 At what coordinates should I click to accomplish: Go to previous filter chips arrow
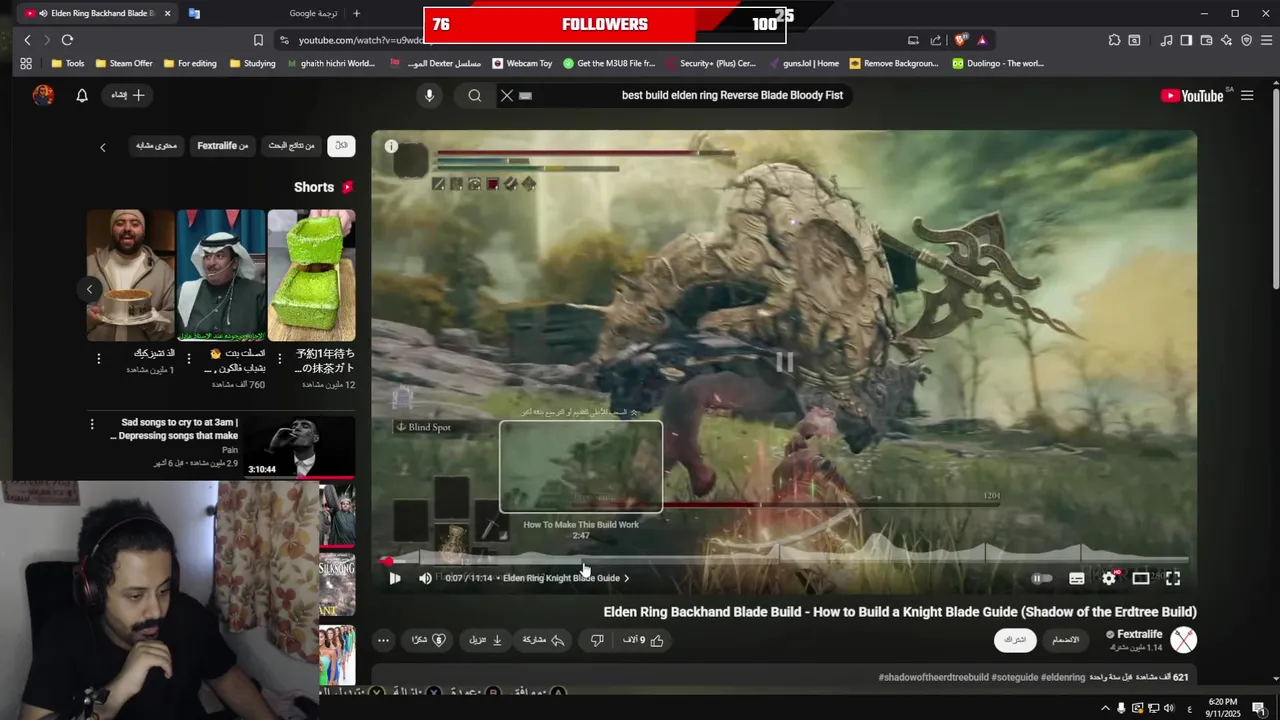102,147
